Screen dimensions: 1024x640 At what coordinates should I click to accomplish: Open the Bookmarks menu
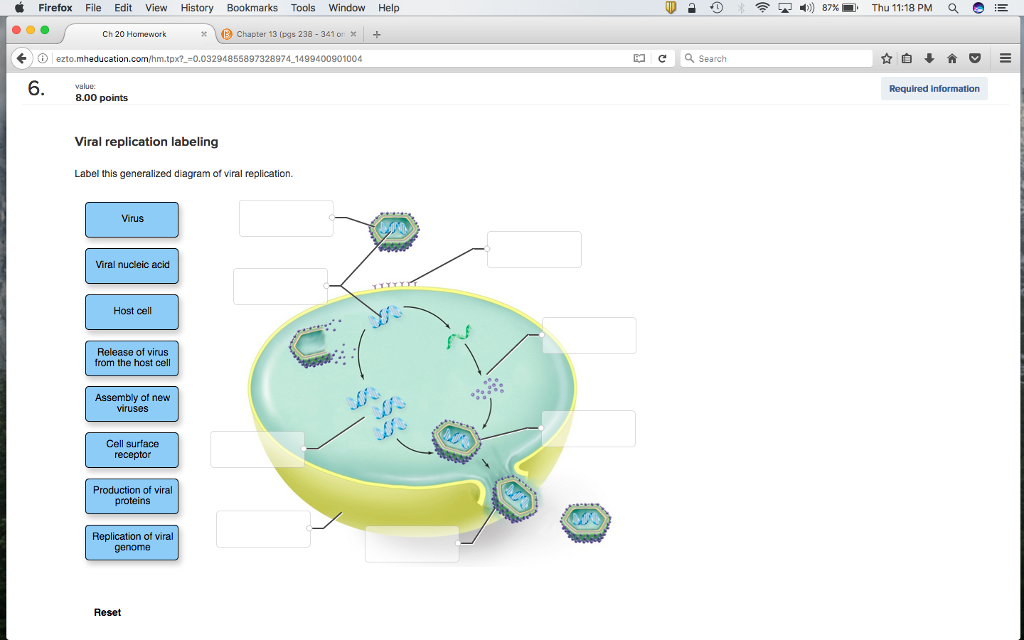click(x=251, y=8)
